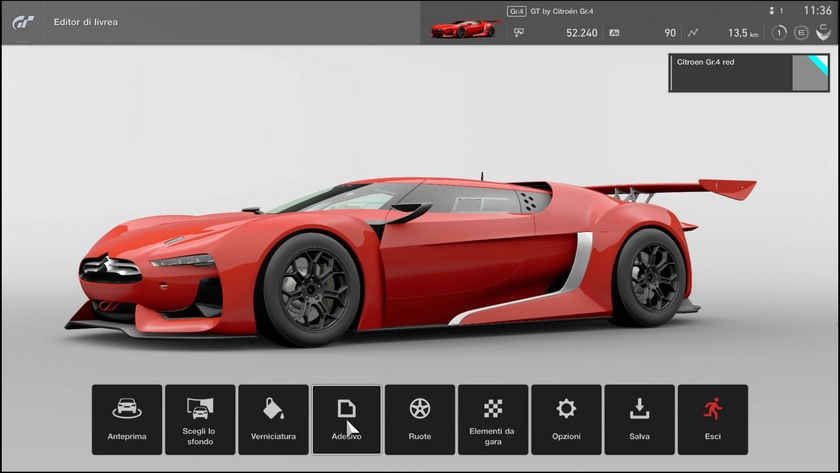Click the Gran Turismo logo
Image resolution: width=840 pixels, height=473 pixels.
click(23, 22)
